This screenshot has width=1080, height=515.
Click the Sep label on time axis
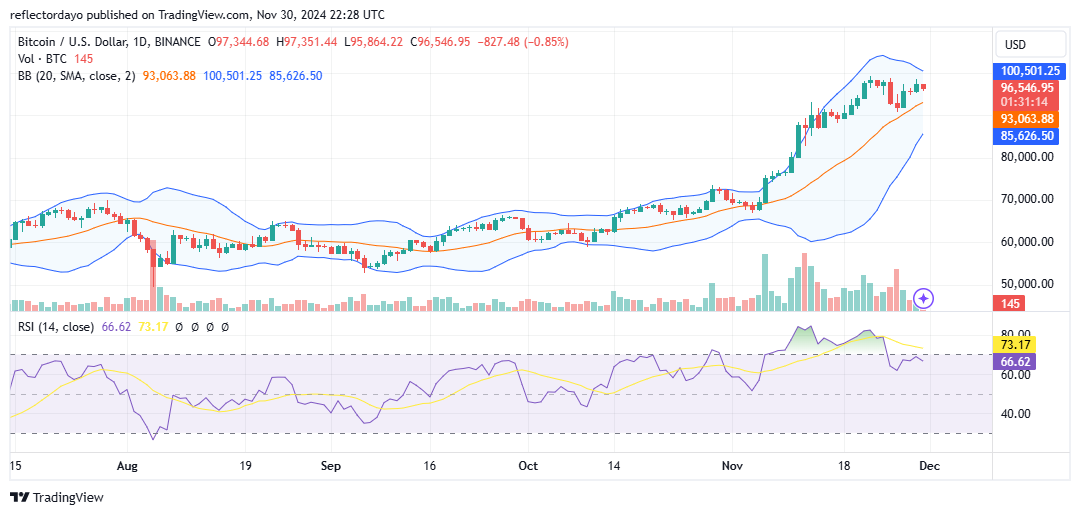tap(331, 466)
